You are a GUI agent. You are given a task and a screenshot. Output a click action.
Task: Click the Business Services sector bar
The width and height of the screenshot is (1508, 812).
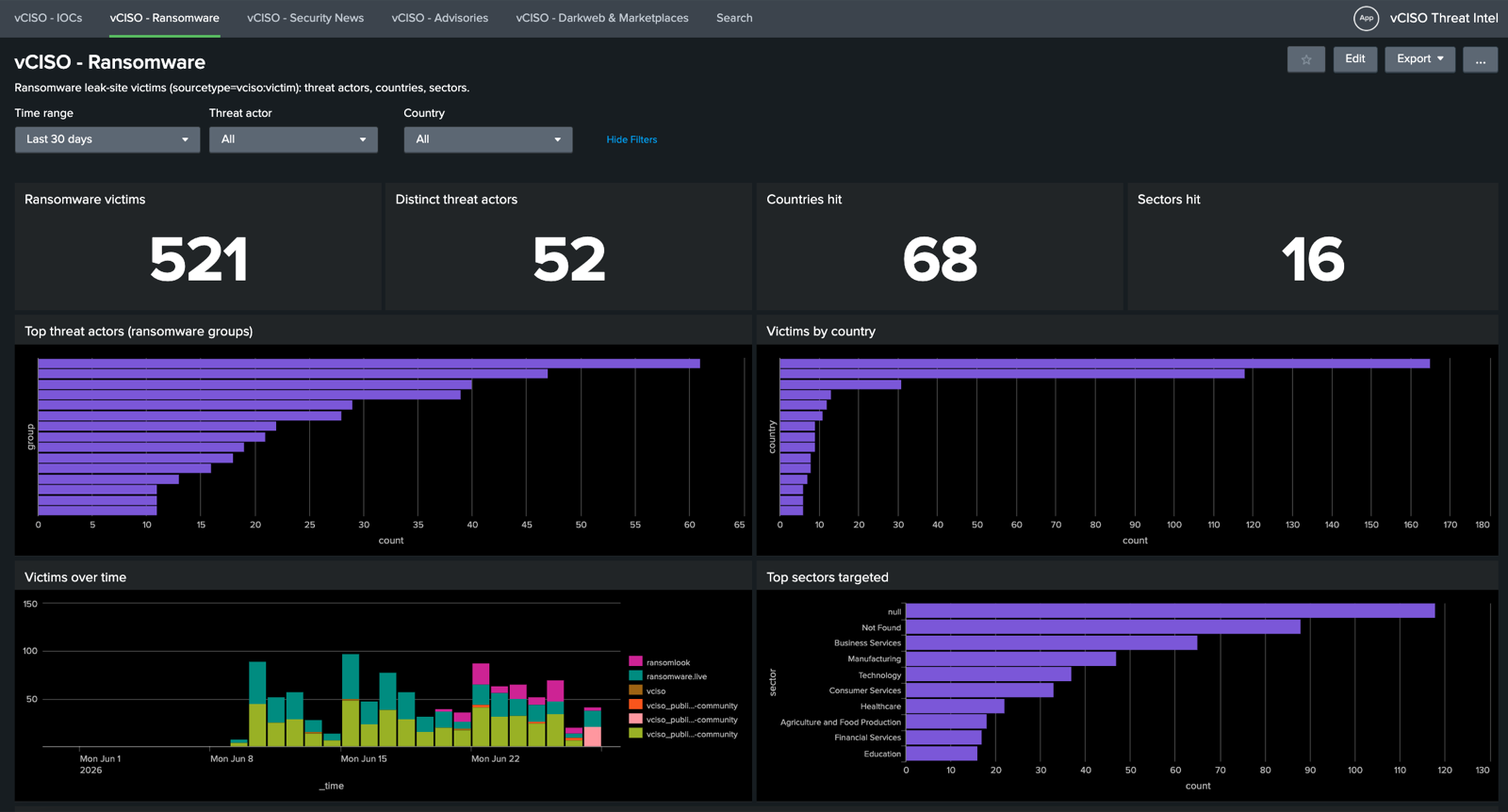1051,643
